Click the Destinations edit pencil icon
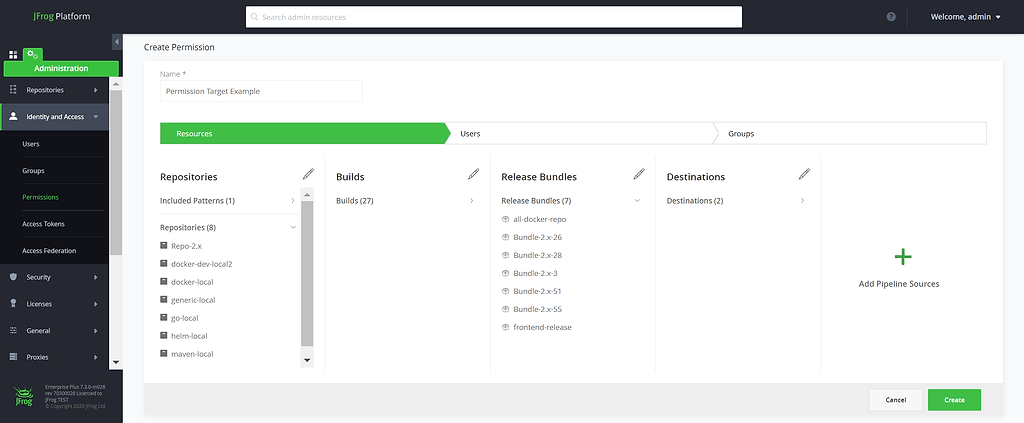Image resolution: width=1024 pixels, height=423 pixels. click(x=804, y=174)
